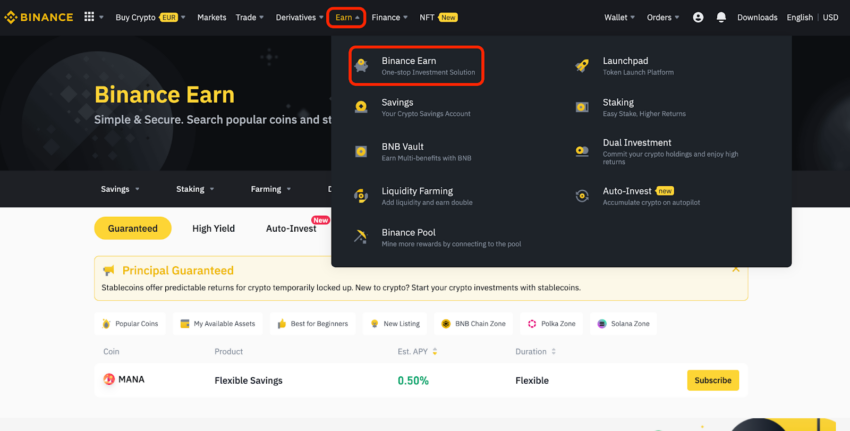This screenshot has height=431, width=850.
Task: Sort the Duration column
Action: point(553,351)
